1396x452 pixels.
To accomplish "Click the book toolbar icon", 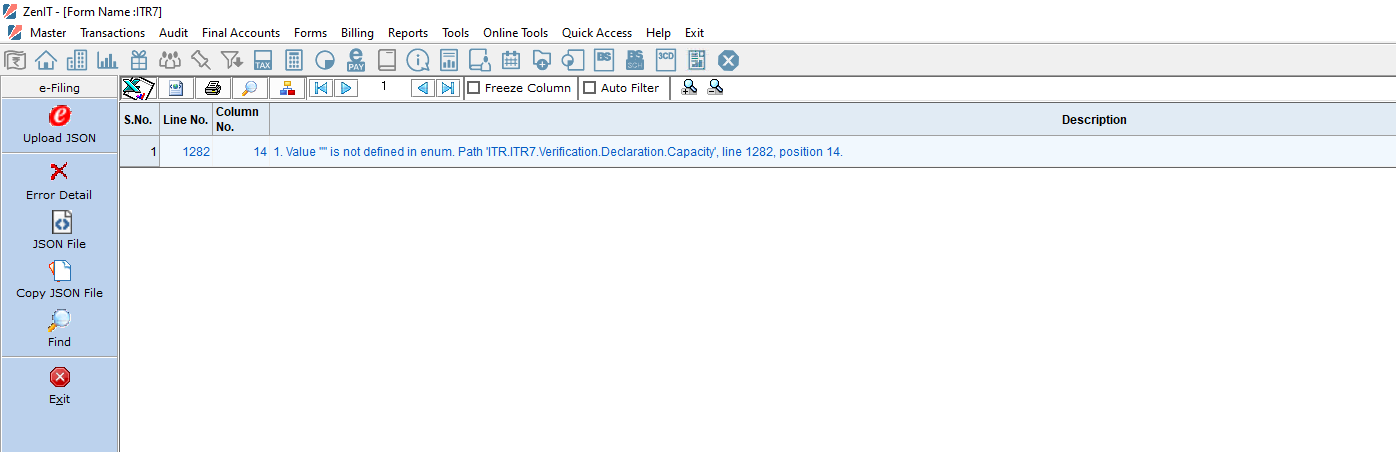I will tap(387, 61).
